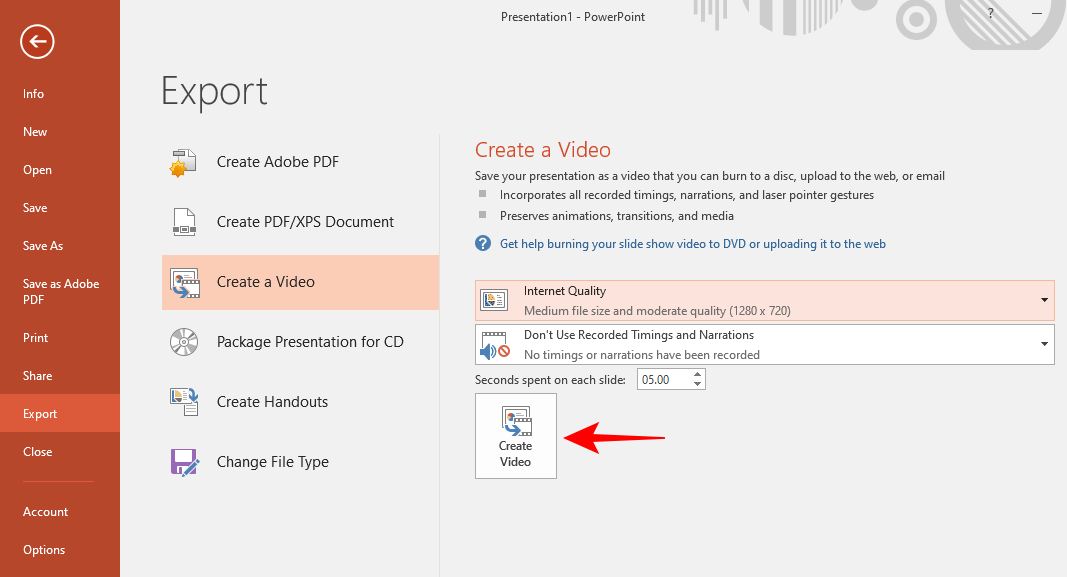Click the seconds spinner up arrow

tap(695, 373)
